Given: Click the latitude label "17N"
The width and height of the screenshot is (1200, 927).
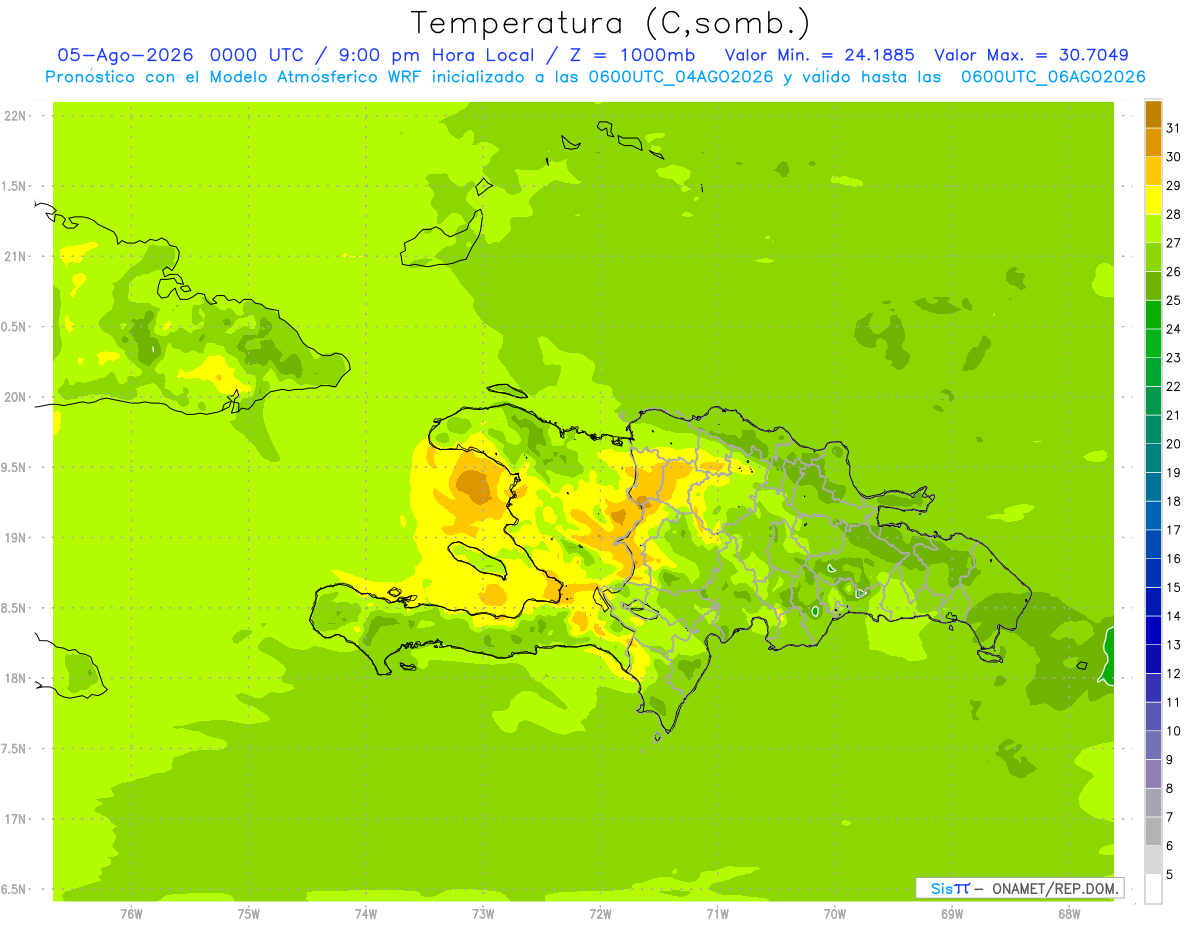Looking at the screenshot, I should pos(16,819).
